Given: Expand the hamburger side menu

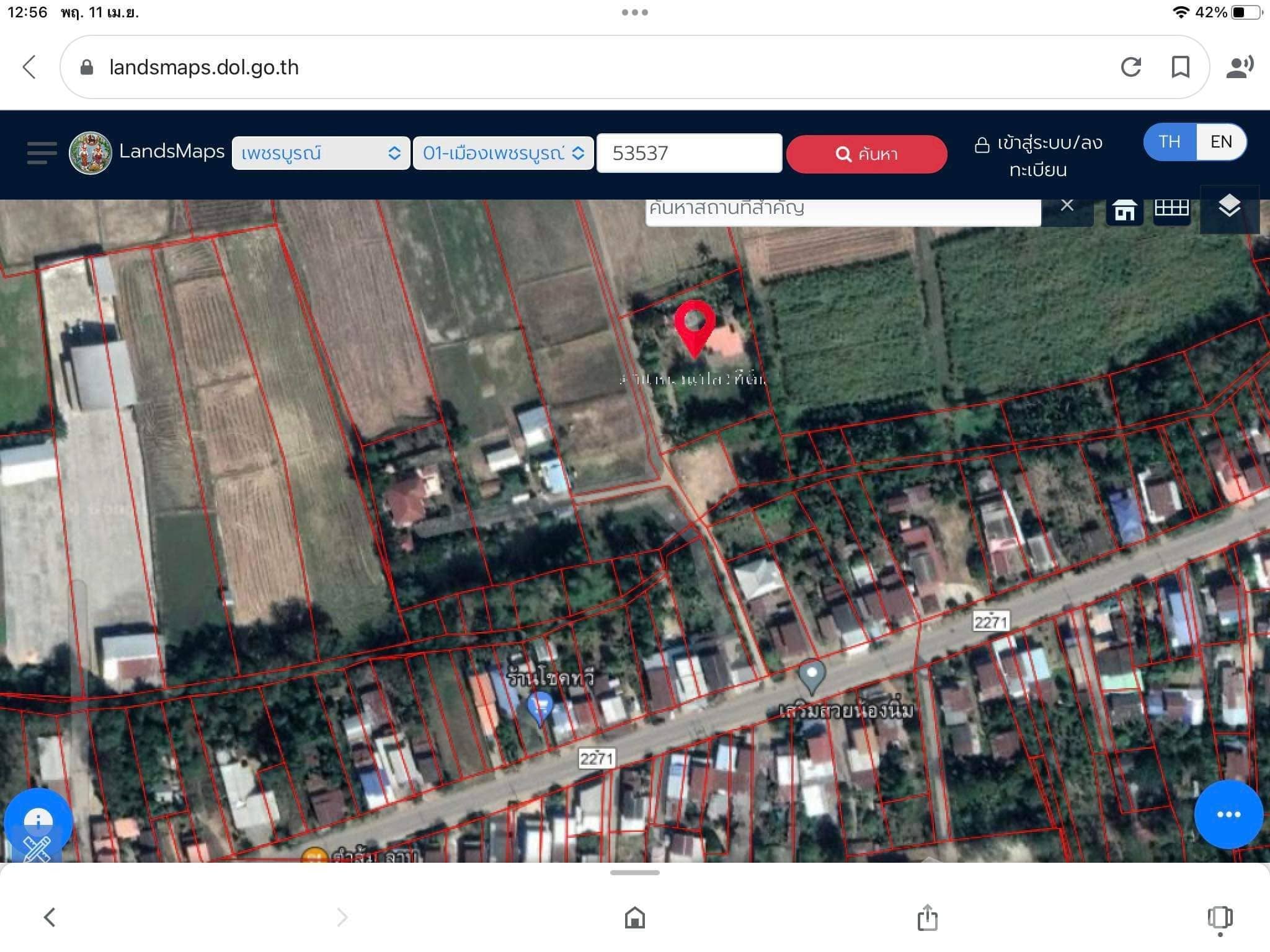Looking at the screenshot, I should tap(41, 153).
